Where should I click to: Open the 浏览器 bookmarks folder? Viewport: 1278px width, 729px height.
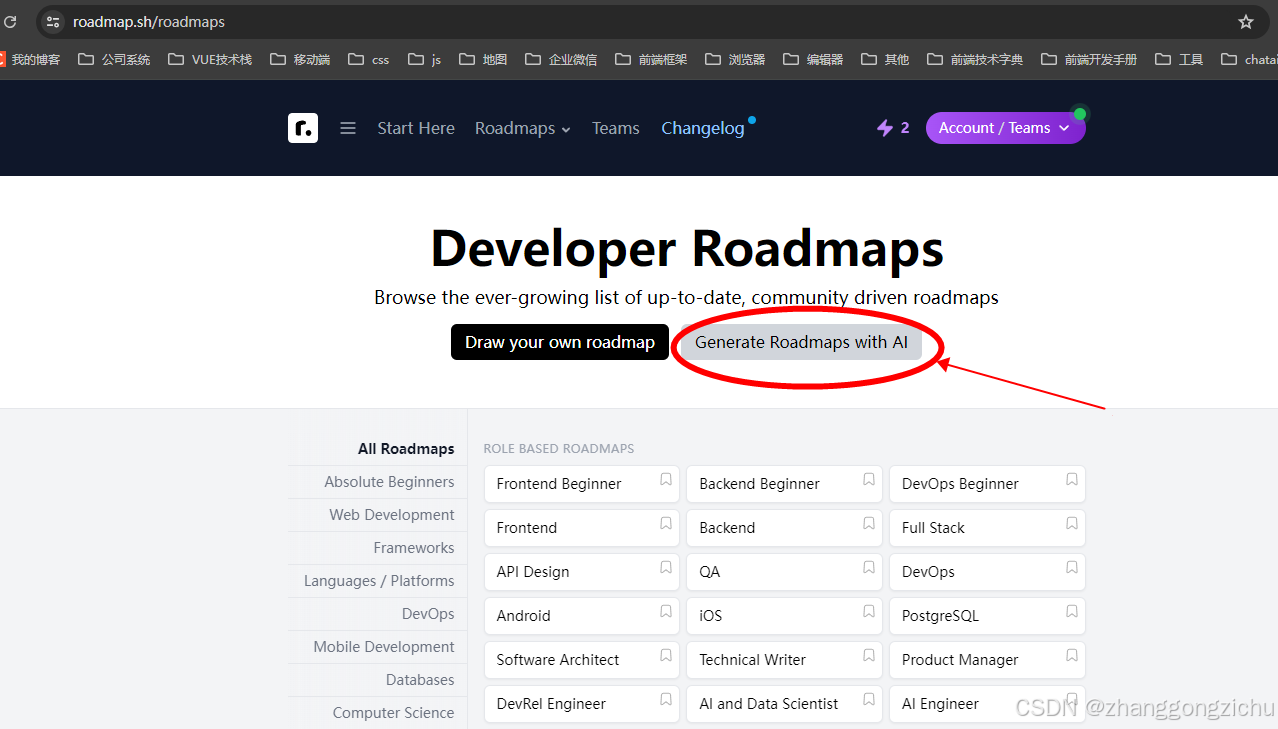click(735, 59)
